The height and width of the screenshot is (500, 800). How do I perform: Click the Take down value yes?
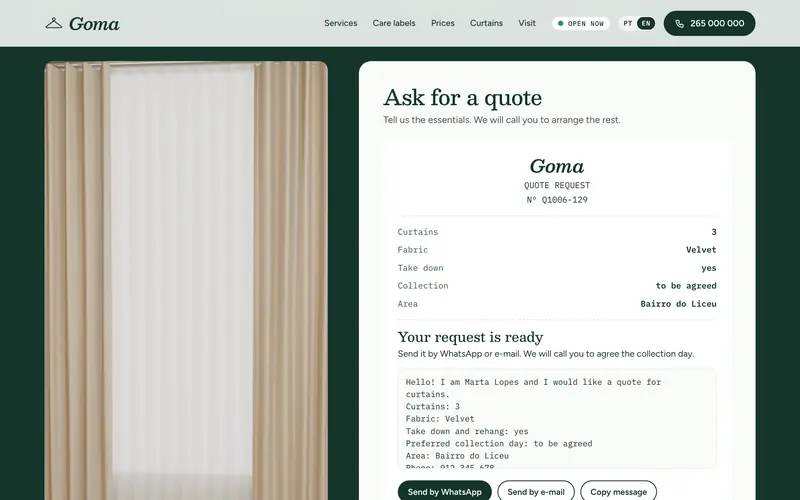point(709,268)
